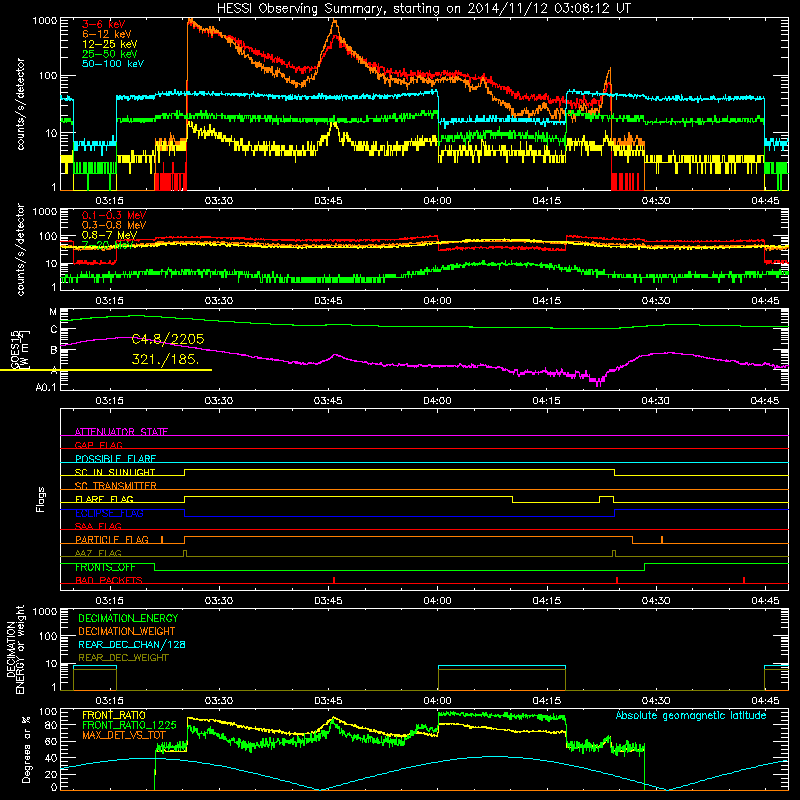The height and width of the screenshot is (800, 800).
Task: Click counts/s/detector axis title of top panel
Action: tap(20, 104)
